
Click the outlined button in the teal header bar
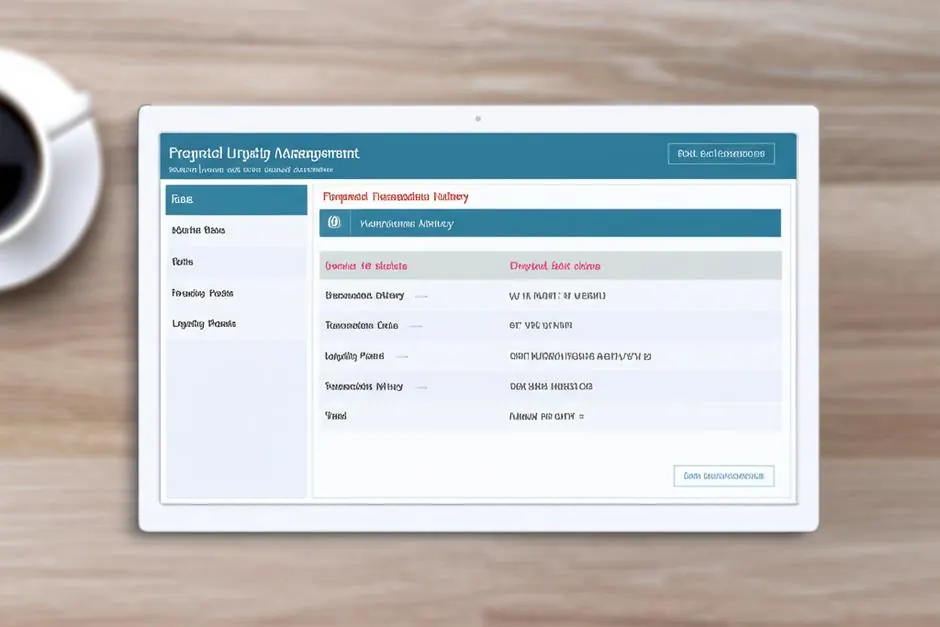click(x=721, y=153)
